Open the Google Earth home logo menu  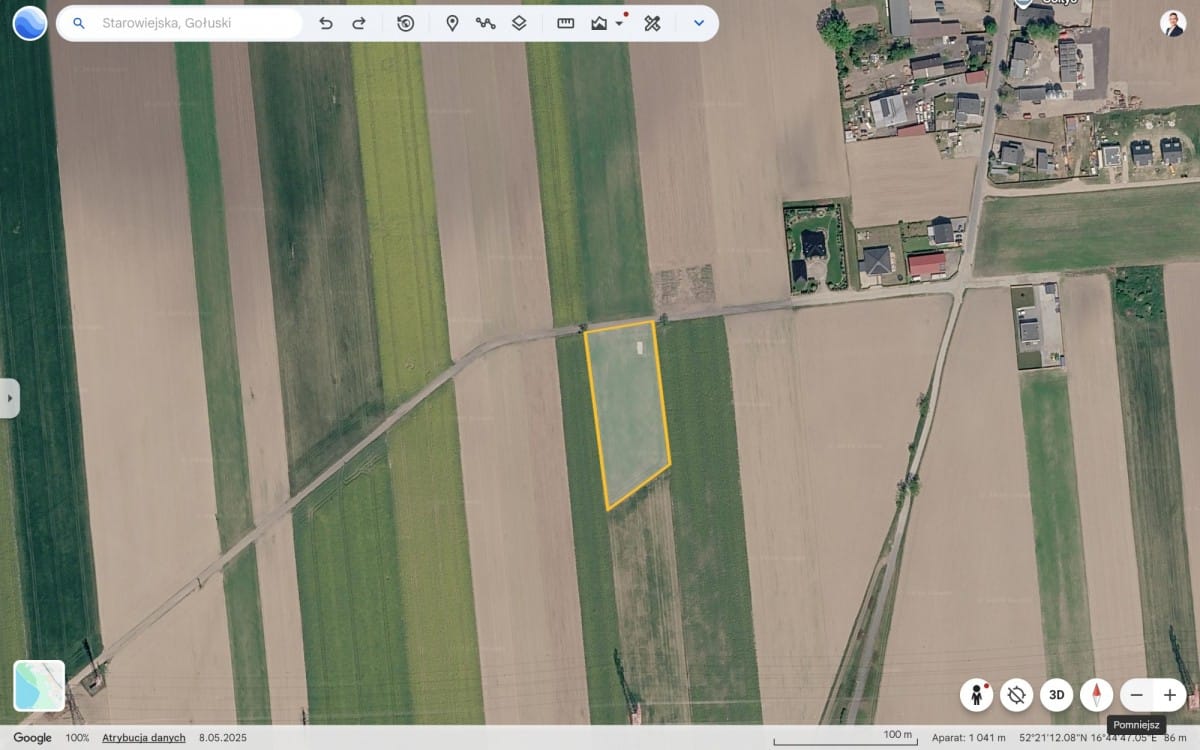point(29,22)
